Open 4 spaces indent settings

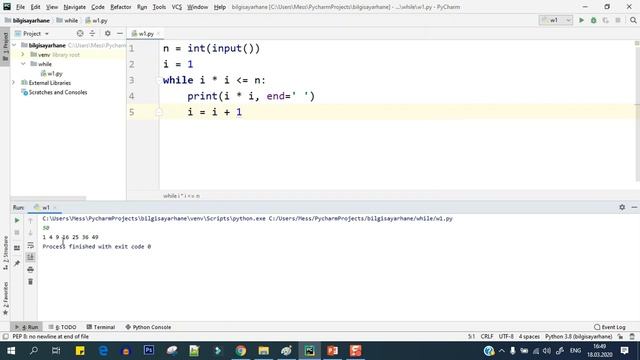[x=529, y=336]
